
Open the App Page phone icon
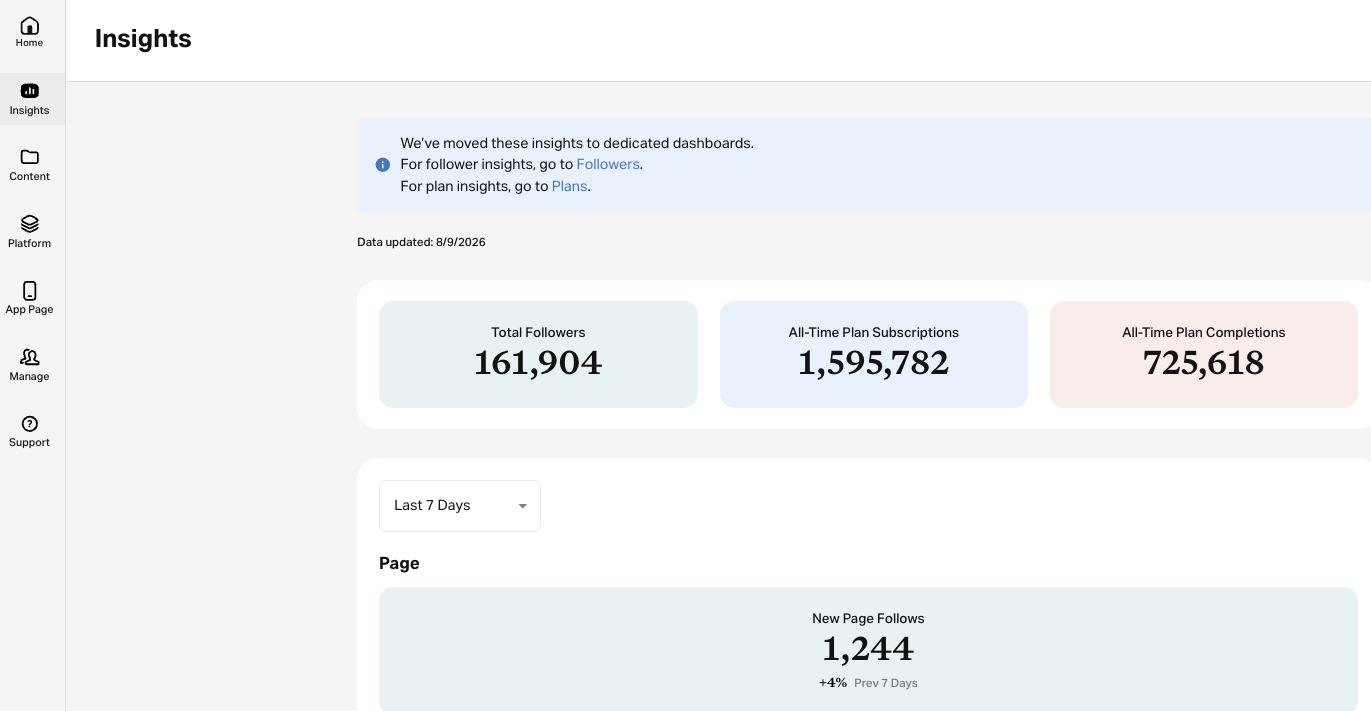(30, 291)
